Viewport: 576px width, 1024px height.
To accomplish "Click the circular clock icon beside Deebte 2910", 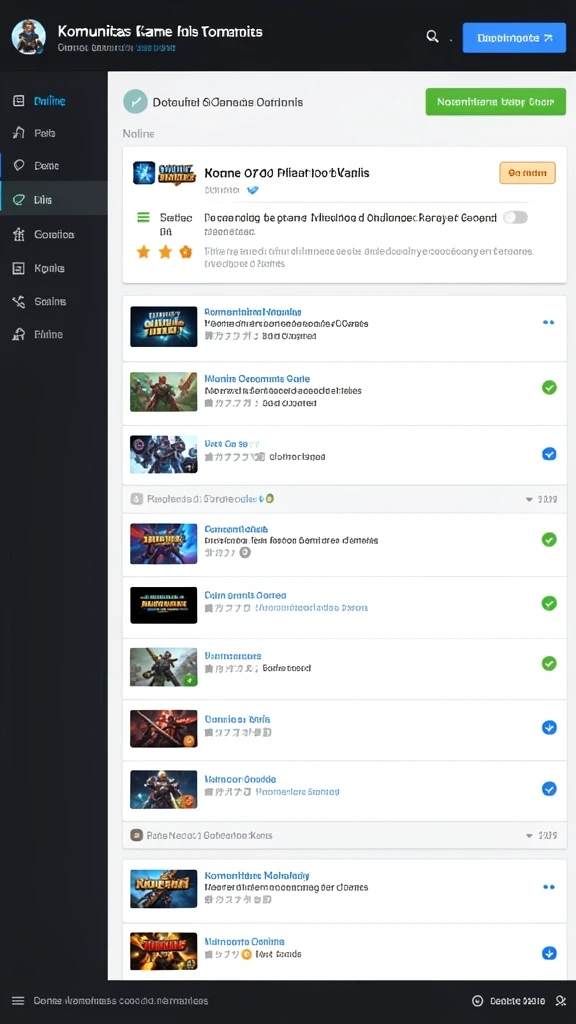I will click(477, 1001).
